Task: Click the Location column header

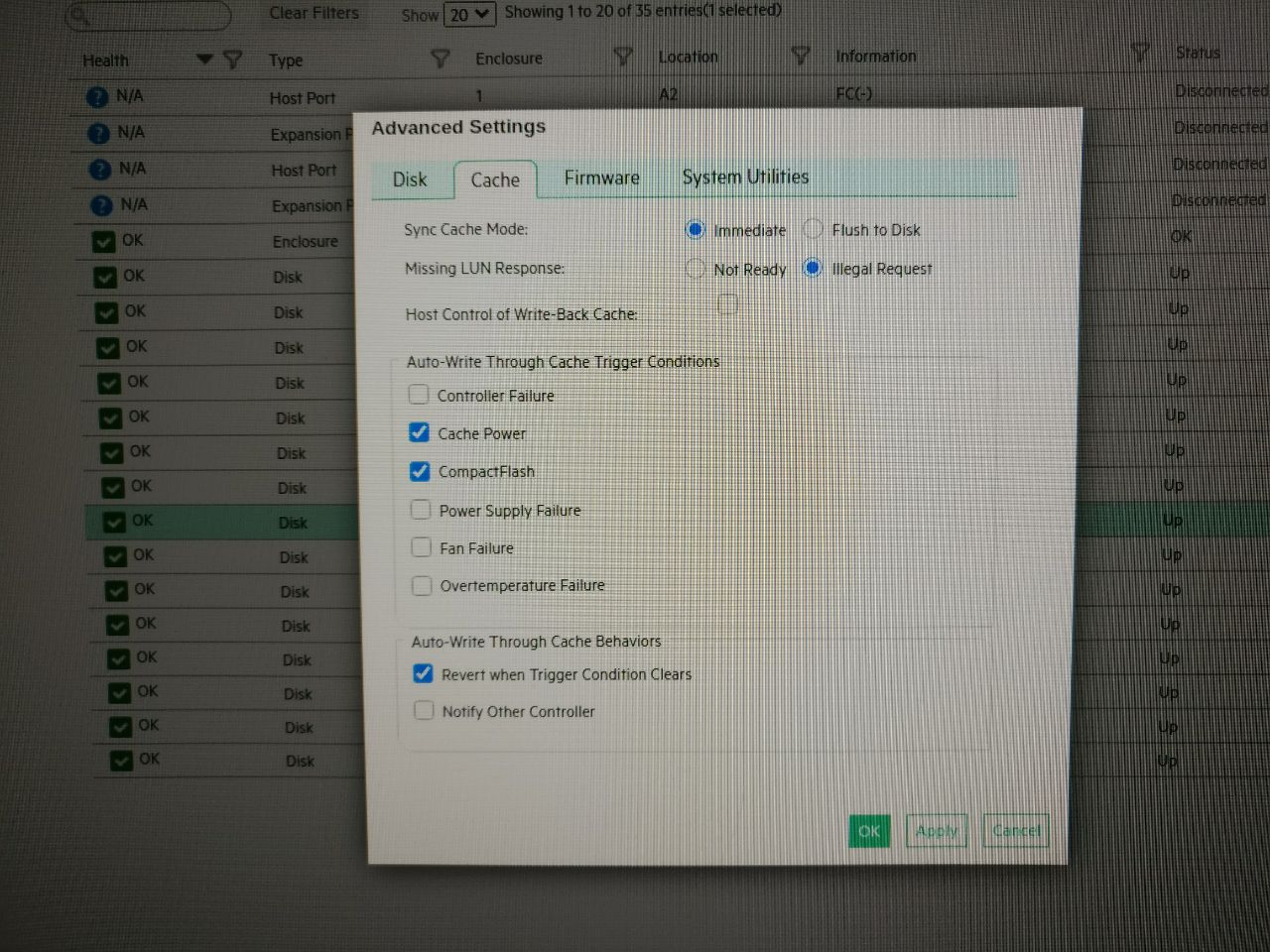Action: [x=689, y=57]
